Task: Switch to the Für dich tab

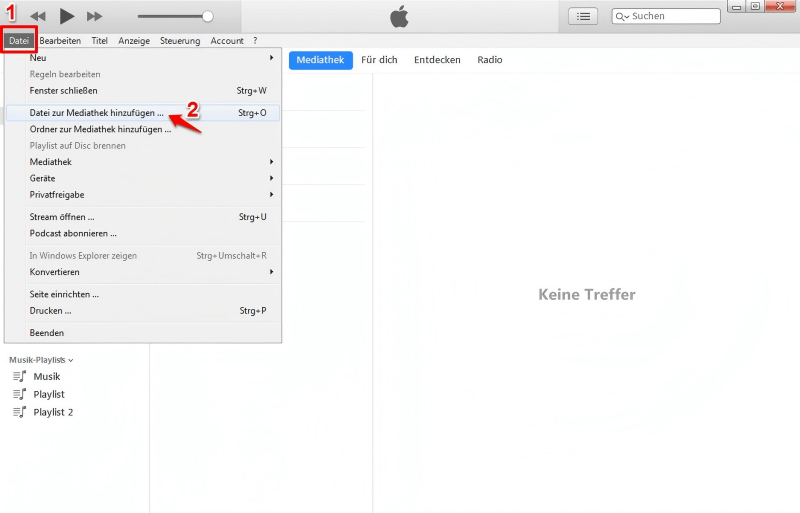Action: click(379, 60)
